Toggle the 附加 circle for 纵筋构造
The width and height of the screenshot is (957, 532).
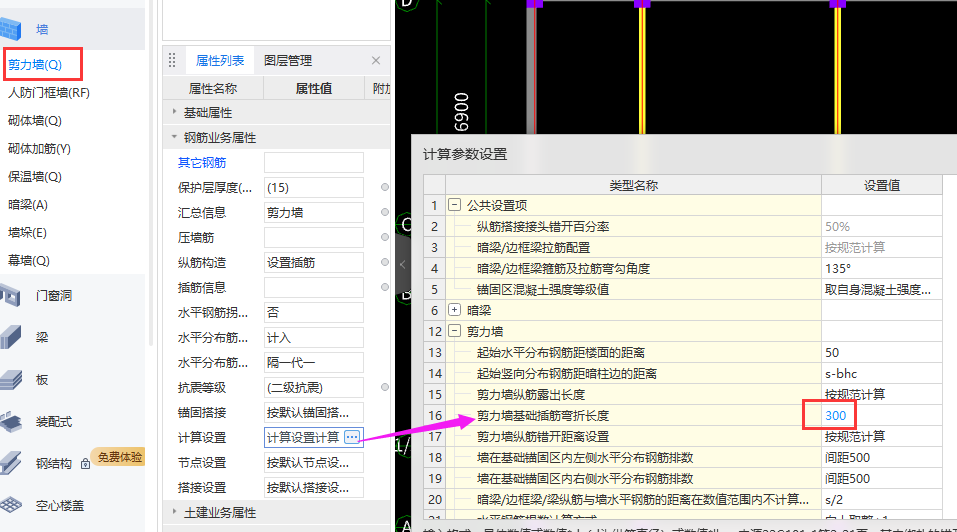click(x=385, y=262)
